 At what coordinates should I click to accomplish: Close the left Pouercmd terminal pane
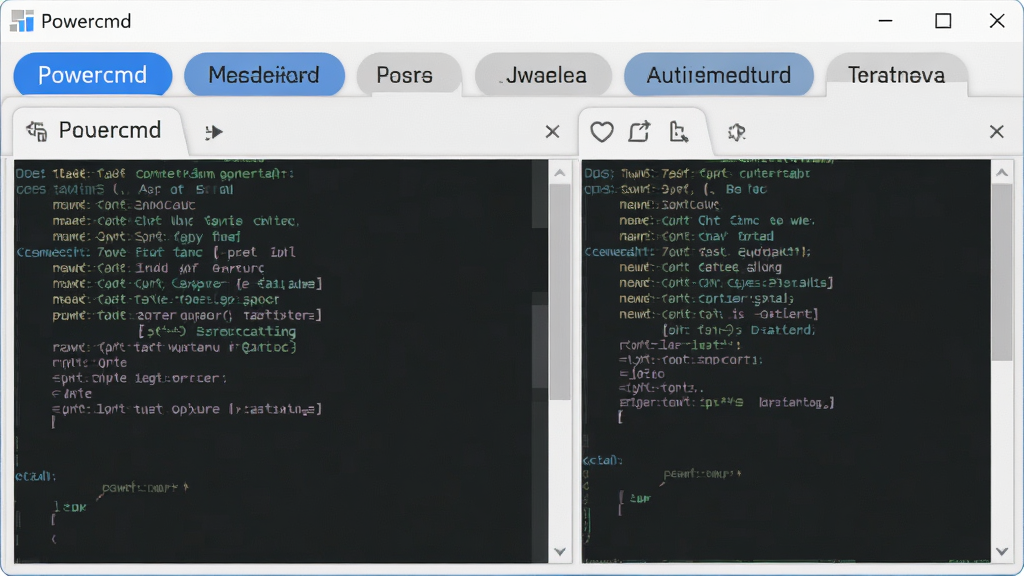point(552,132)
